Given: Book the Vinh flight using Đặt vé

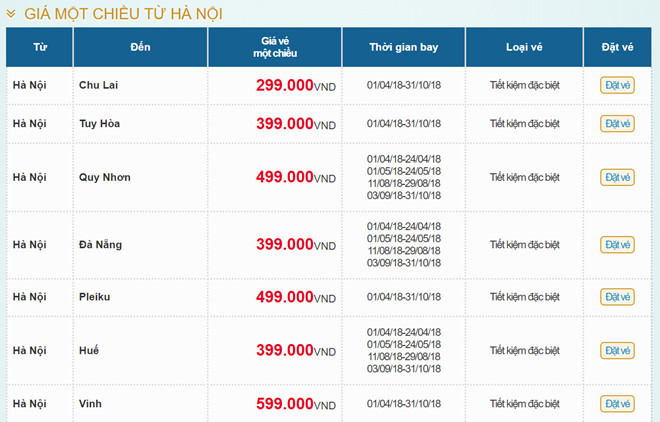Looking at the screenshot, I should (x=617, y=404).
